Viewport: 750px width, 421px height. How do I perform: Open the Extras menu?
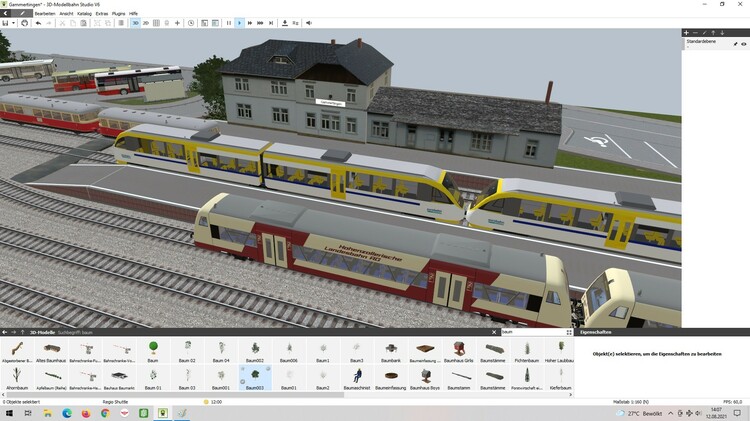(102, 14)
